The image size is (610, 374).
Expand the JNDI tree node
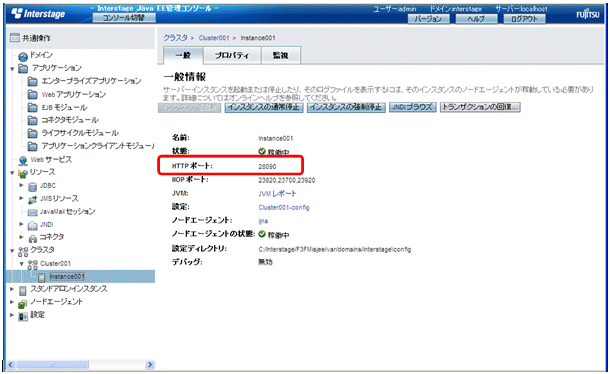click(21, 224)
